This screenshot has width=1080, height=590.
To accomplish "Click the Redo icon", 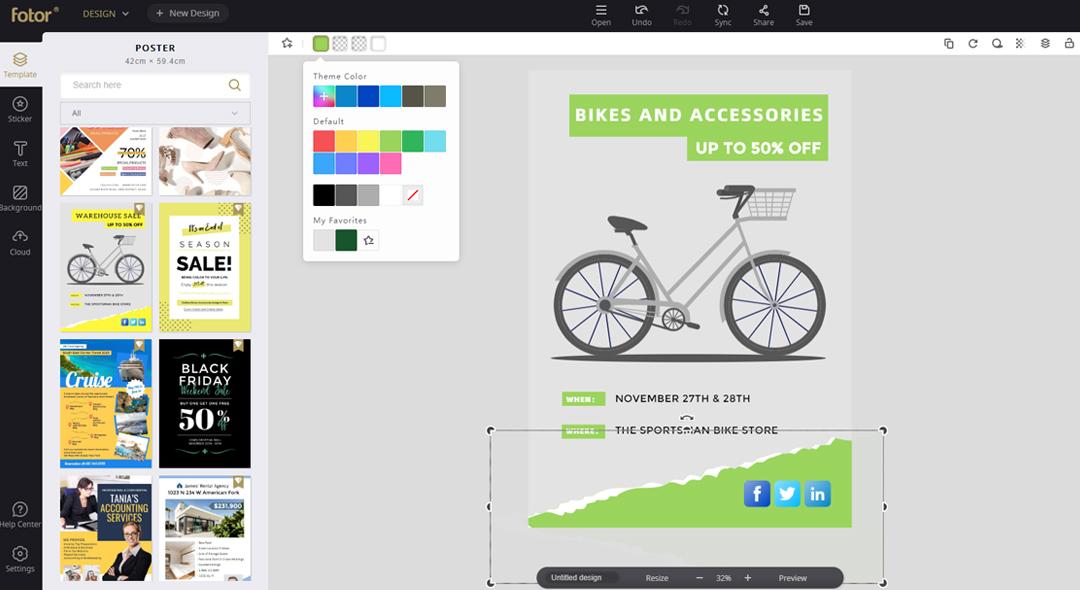I will click(x=682, y=15).
